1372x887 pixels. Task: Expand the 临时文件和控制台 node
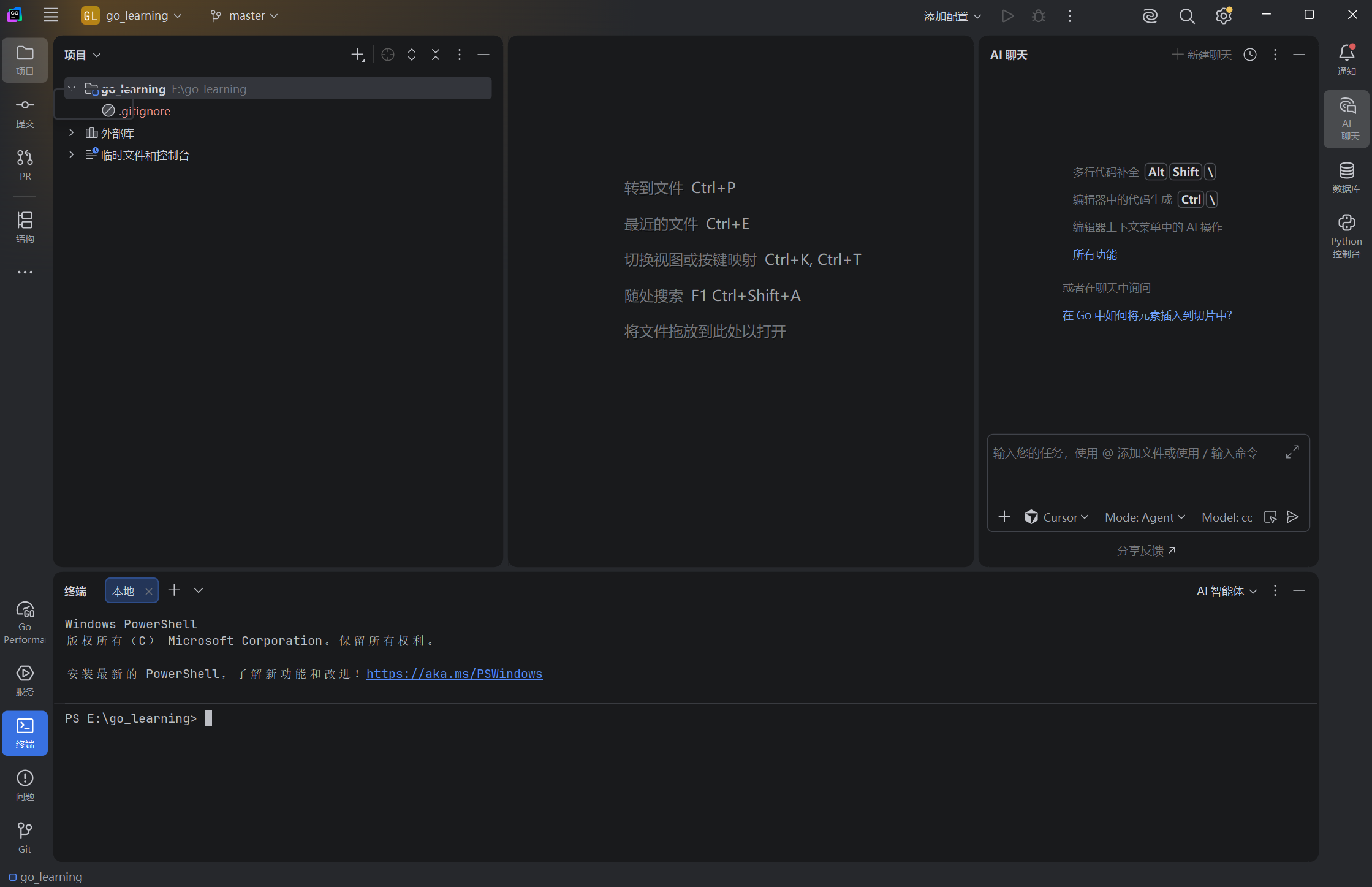(x=72, y=154)
